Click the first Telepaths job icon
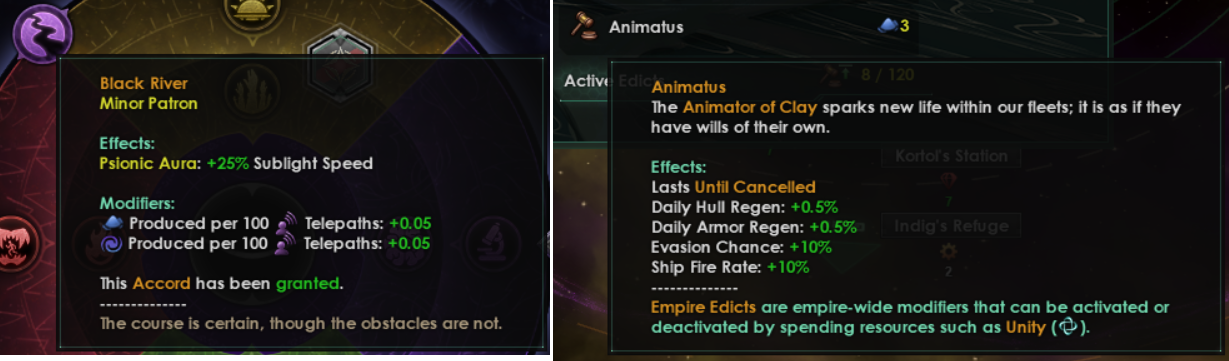The width and height of the screenshot is (1229, 361). [287, 224]
